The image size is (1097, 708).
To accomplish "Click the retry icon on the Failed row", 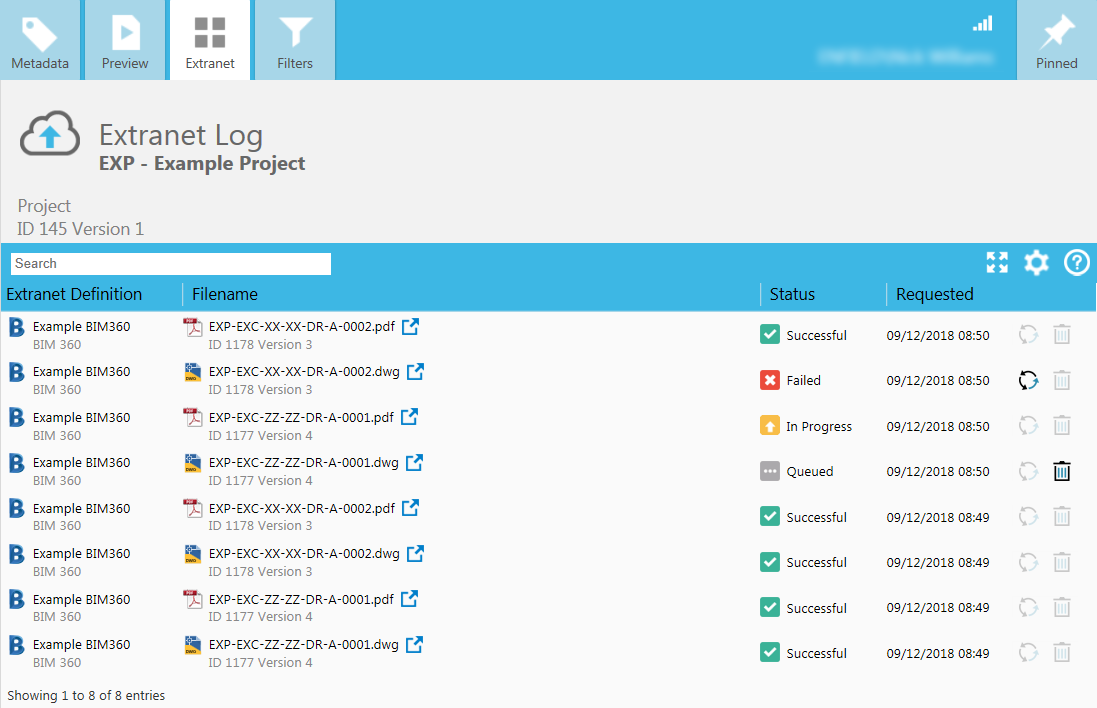I will tap(1029, 380).
